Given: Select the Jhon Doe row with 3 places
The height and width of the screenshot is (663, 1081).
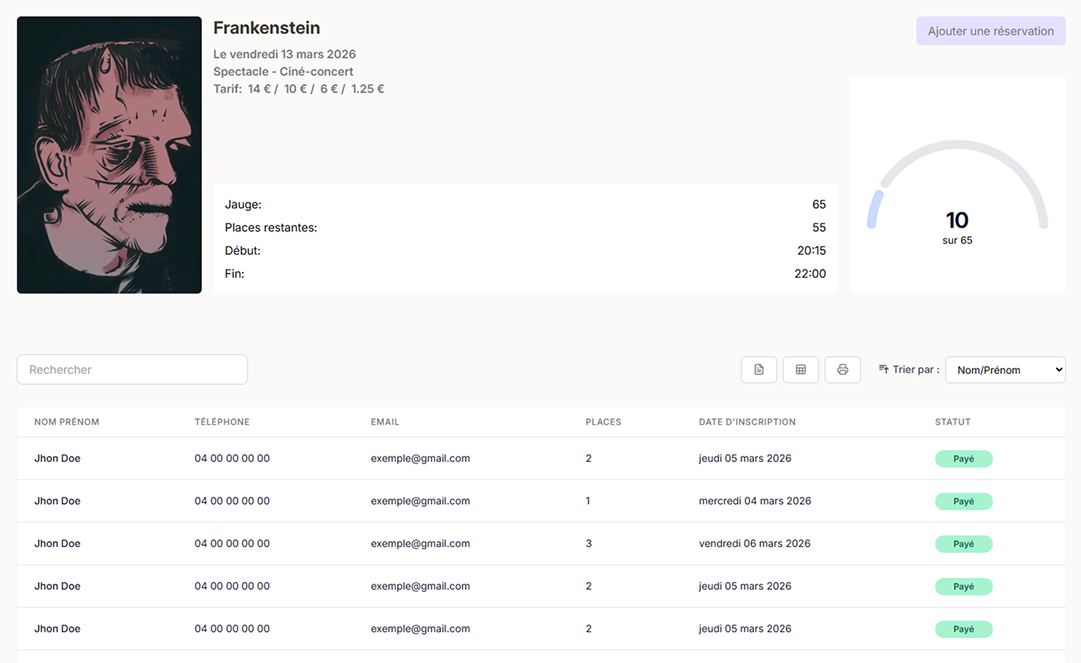Looking at the screenshot, I should [541, 544].
